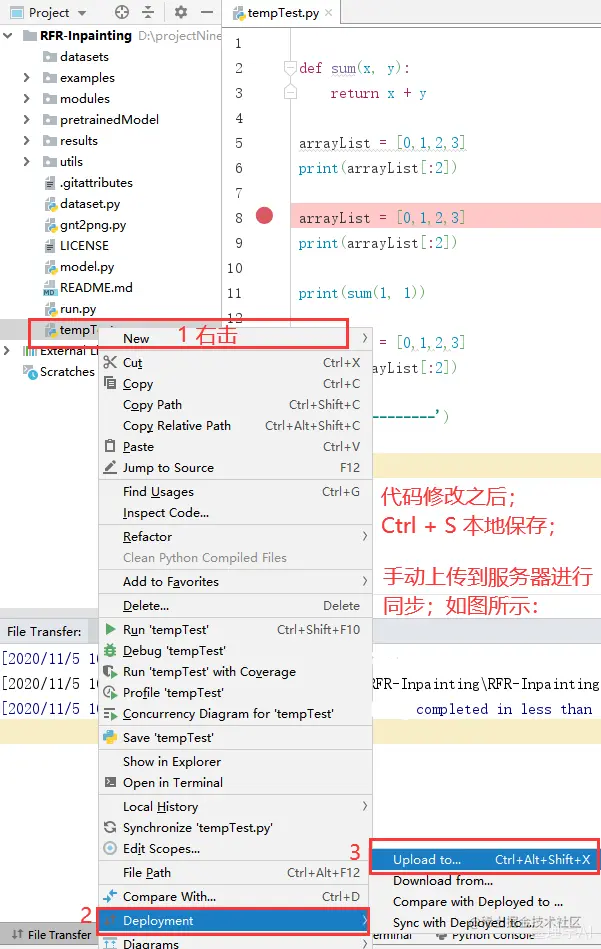Viewport: 601px width, 949px height.
Task: Click the locate/scroll-from-source target icon
Action: click(x=122, y=12)
